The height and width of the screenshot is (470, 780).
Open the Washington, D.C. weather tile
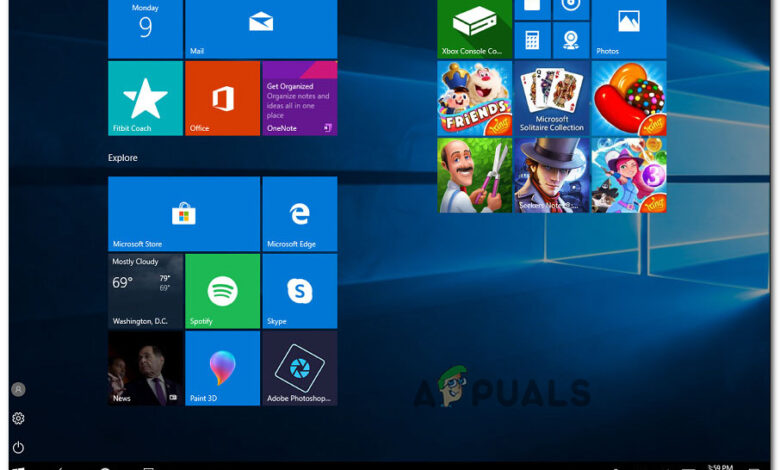point(145,291)
